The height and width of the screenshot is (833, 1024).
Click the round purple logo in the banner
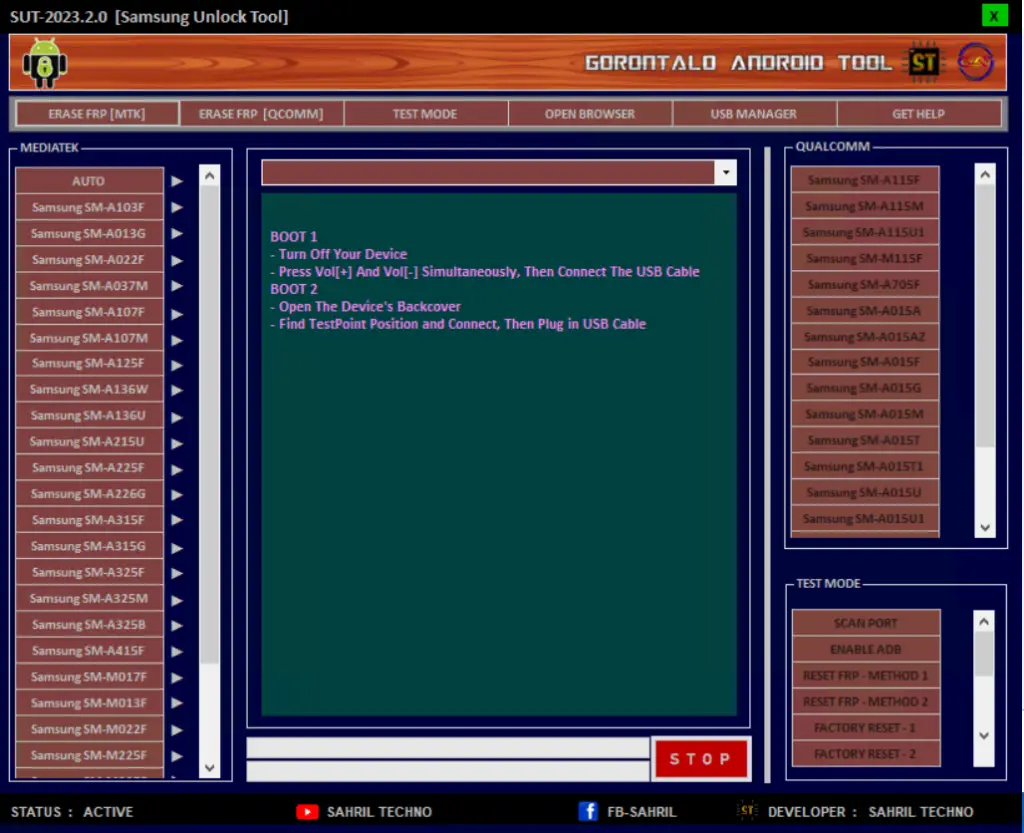pos(975,62)
